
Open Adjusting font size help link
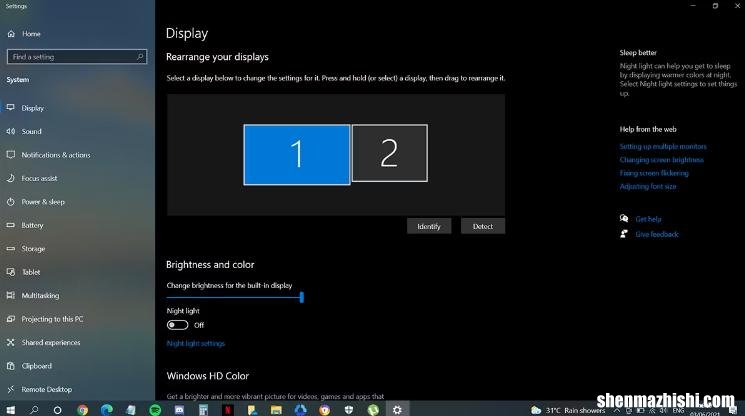pos(648,186)
